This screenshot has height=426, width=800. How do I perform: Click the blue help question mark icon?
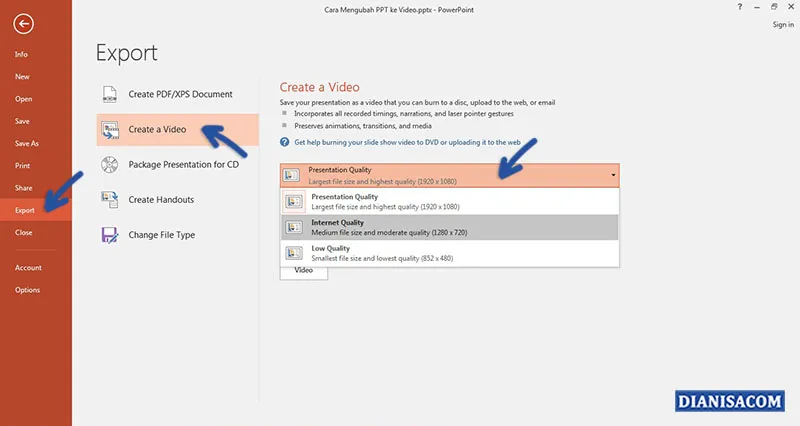coord(285,142)
